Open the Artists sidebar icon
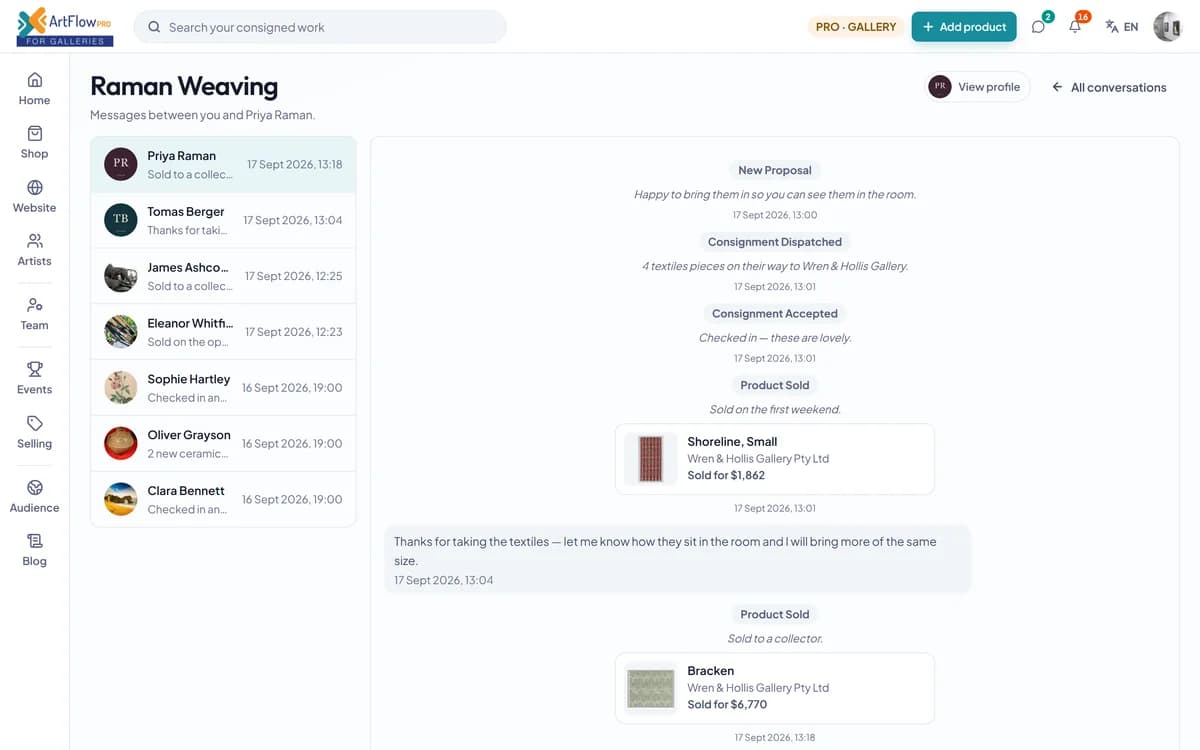The width and height of the screenshot is (1200, 750). click(x=34, y=241)
